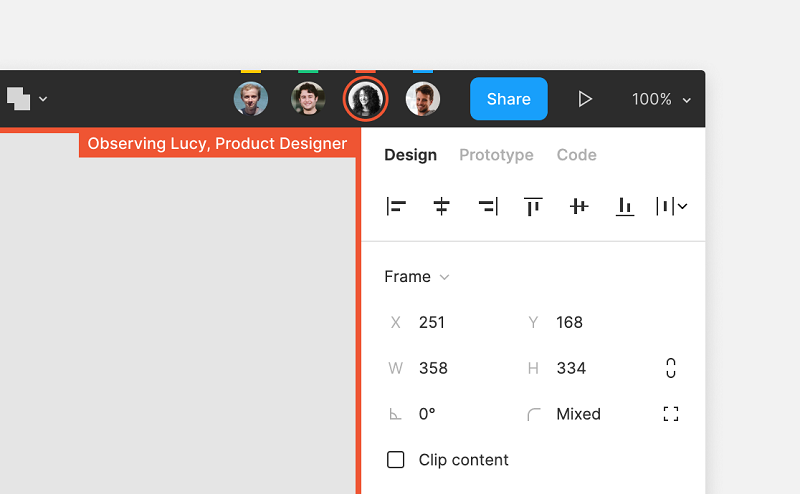Click the align right icon
The image size is (800, 494).
pos(488,207)
